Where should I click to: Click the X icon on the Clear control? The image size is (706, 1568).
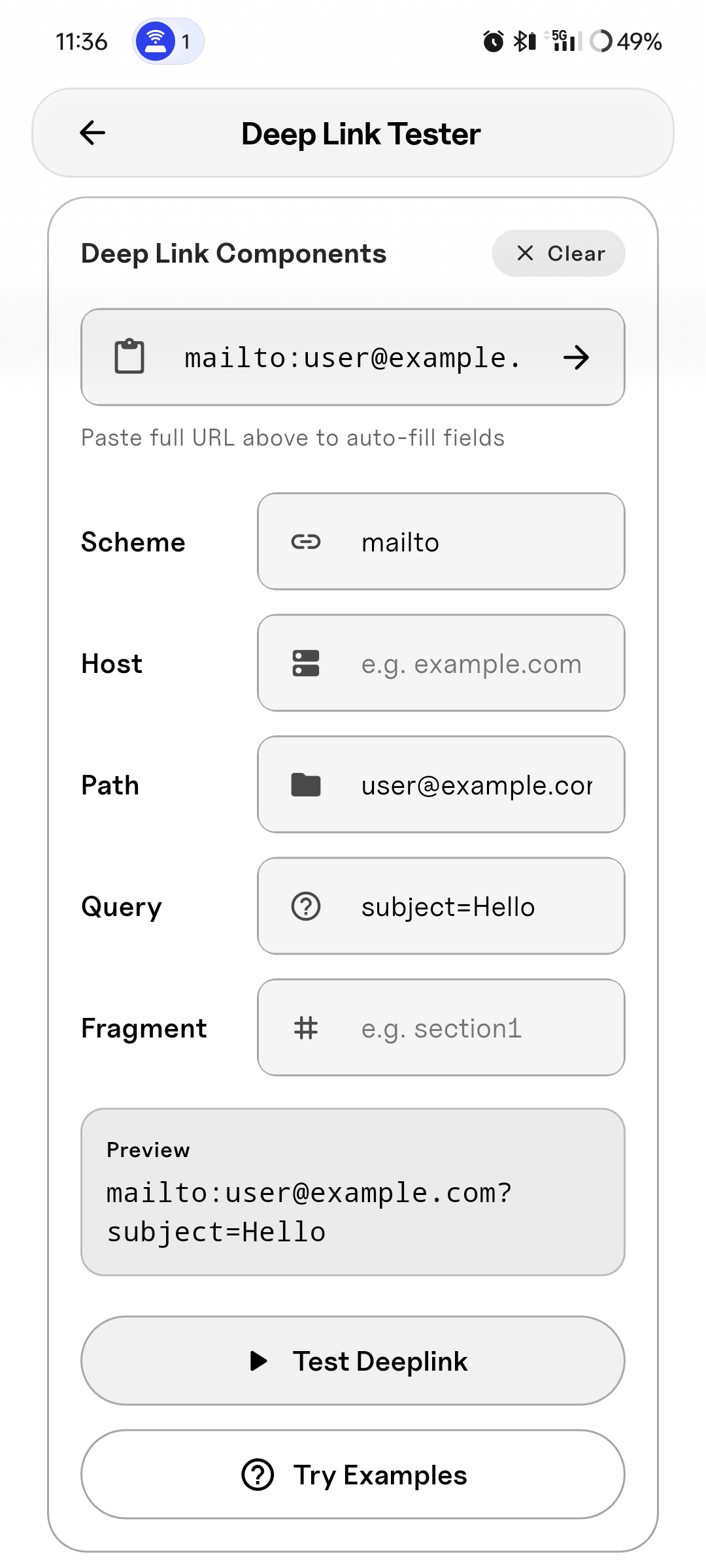click(x=524, y=253)
